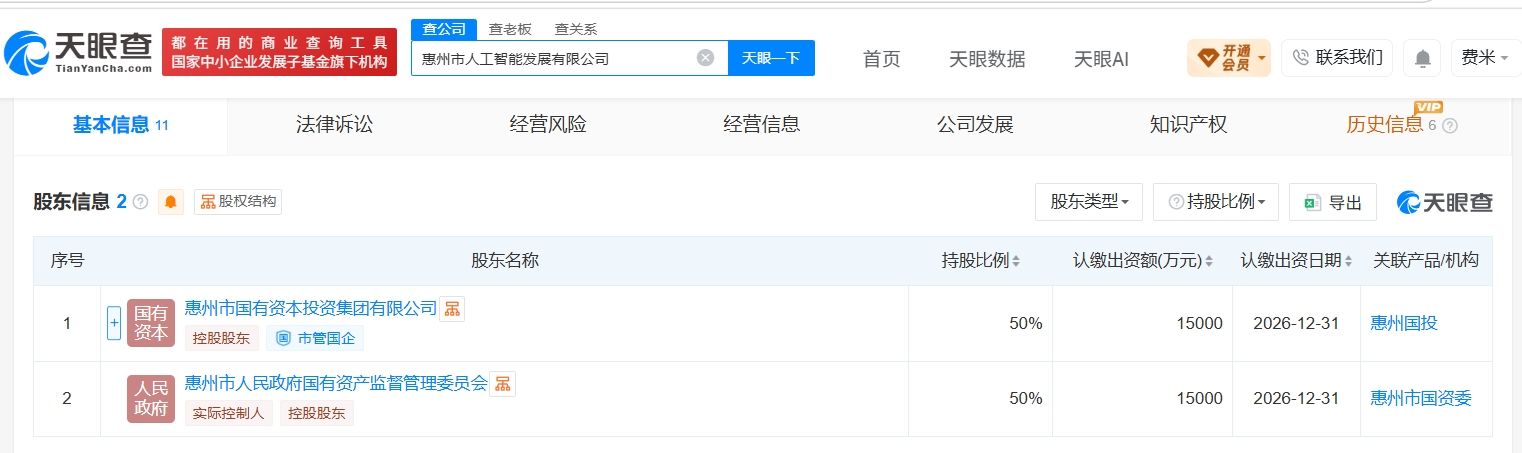Image resolution: width=1522 pixels, height=453 pixels.
Task: Select the 查老板 search tab
Action: pos(510,29)
